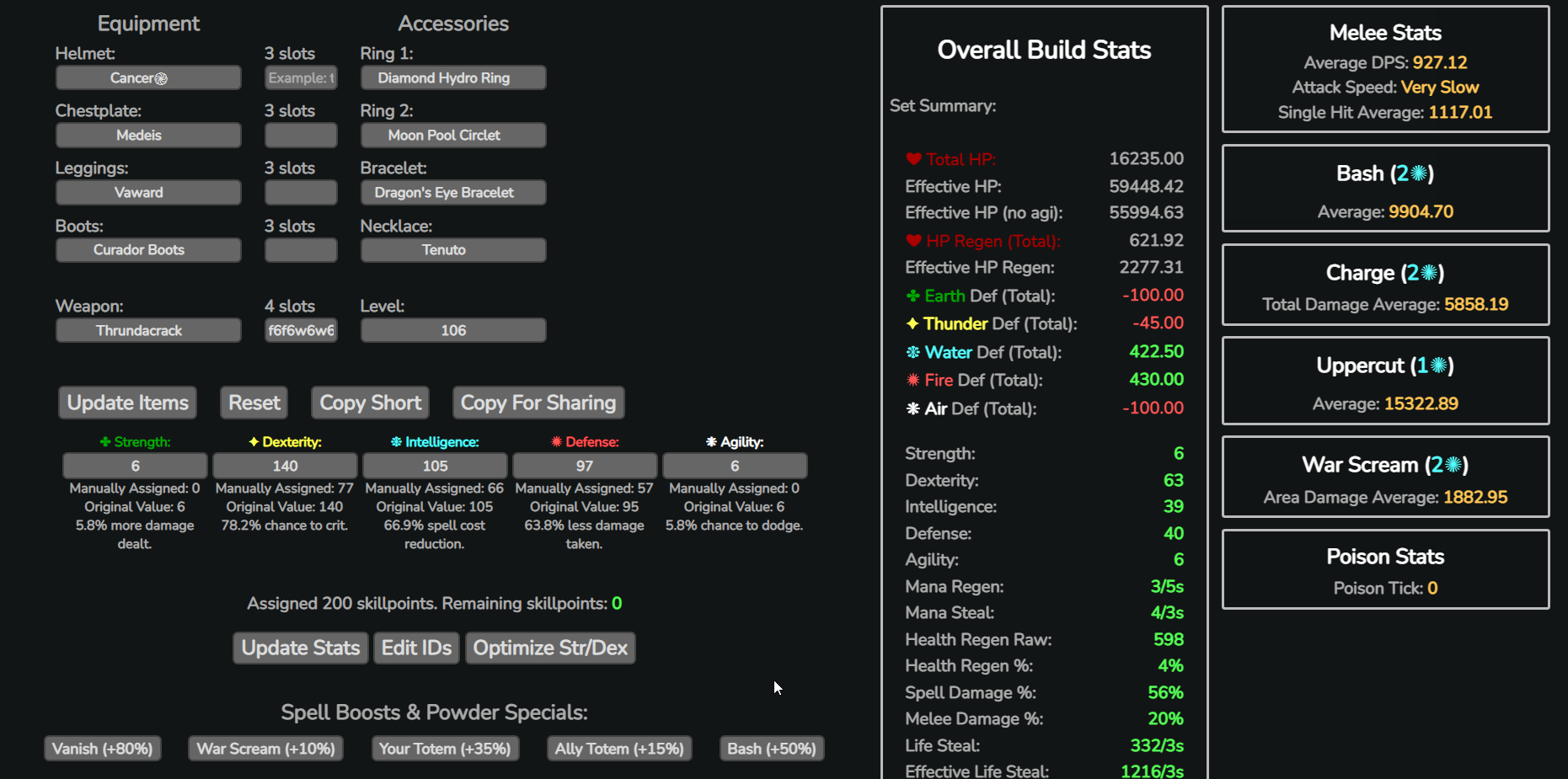Click the Dexterity skill point field

point(285,466)
